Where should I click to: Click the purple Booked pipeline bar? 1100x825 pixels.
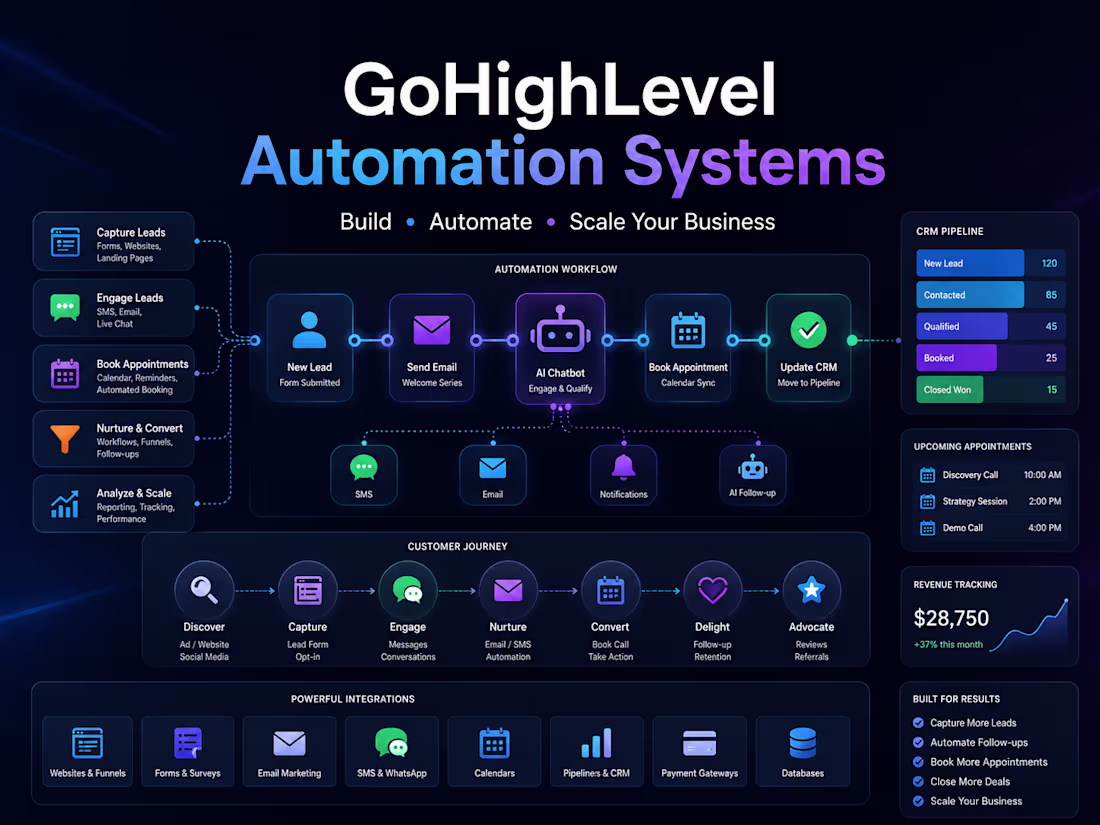[x=955, y=358]
